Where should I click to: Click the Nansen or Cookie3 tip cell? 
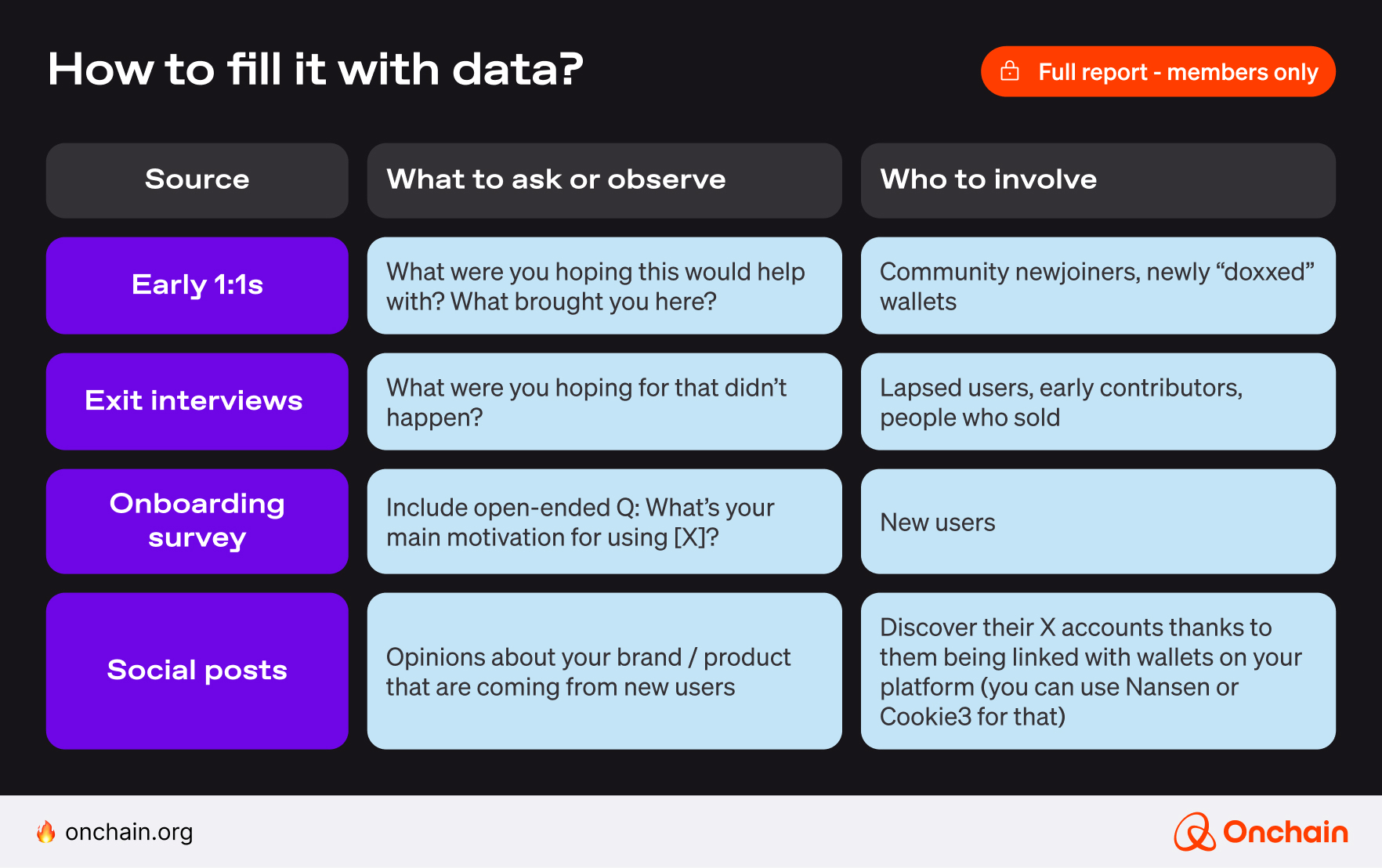(x=1098, y=671)
